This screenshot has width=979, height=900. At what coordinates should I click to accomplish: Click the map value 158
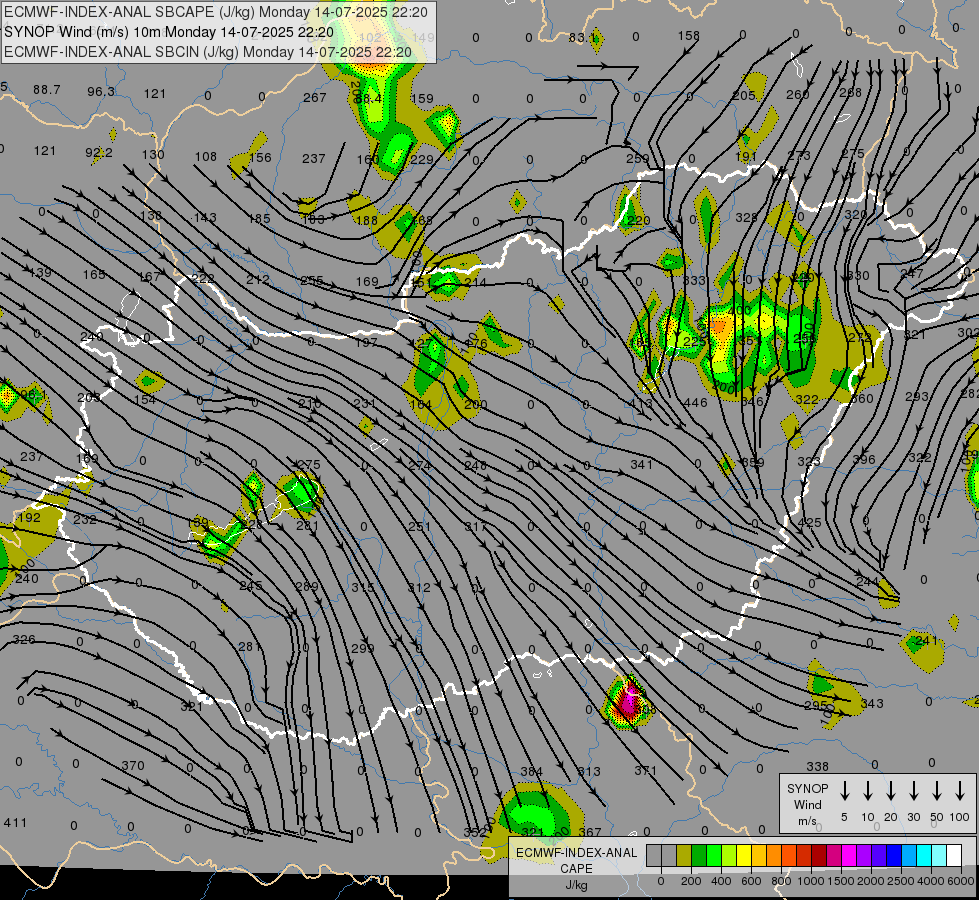(x=689, y=36)
